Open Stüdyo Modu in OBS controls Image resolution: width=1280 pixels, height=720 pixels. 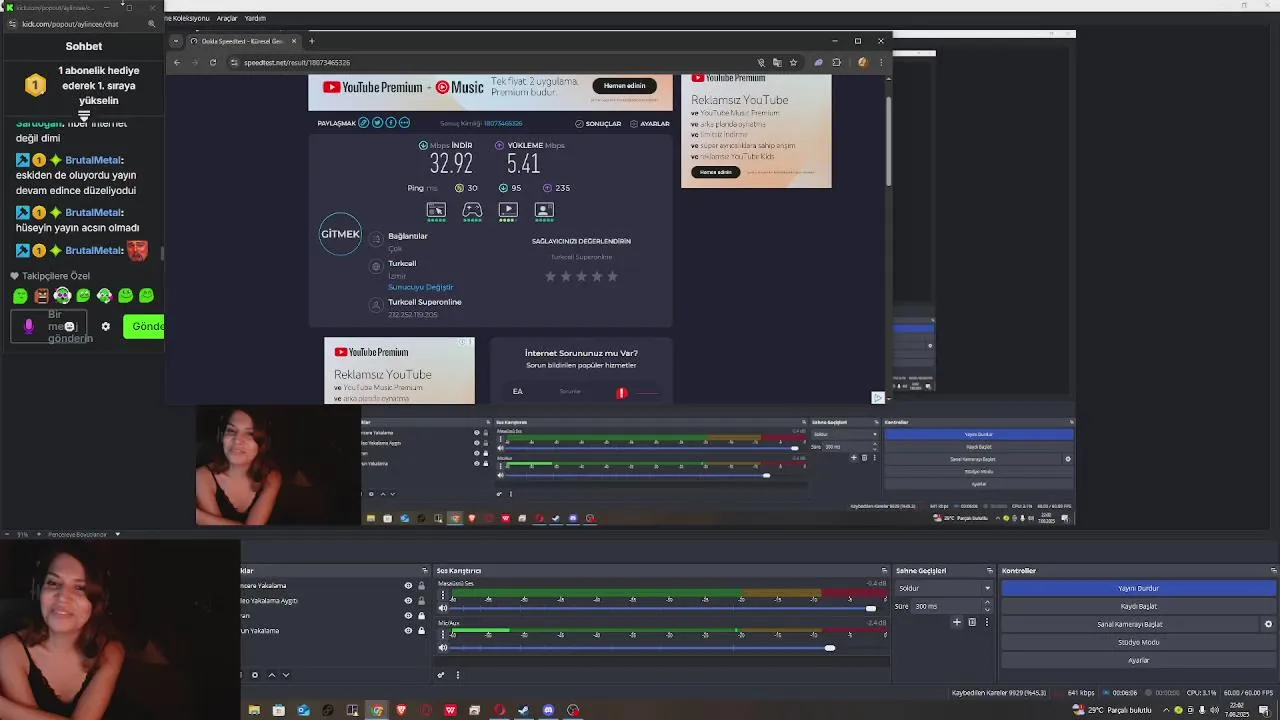[1138, 642]
